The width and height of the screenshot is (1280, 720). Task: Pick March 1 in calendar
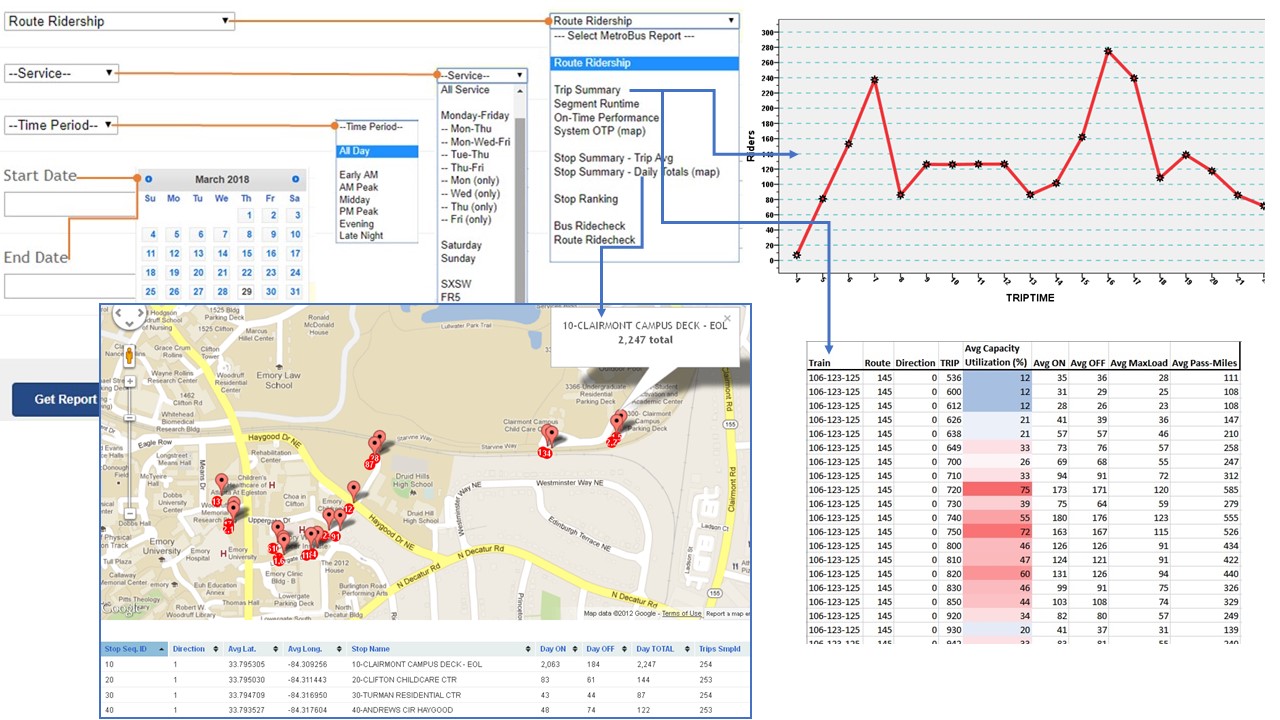click(246, 216)
